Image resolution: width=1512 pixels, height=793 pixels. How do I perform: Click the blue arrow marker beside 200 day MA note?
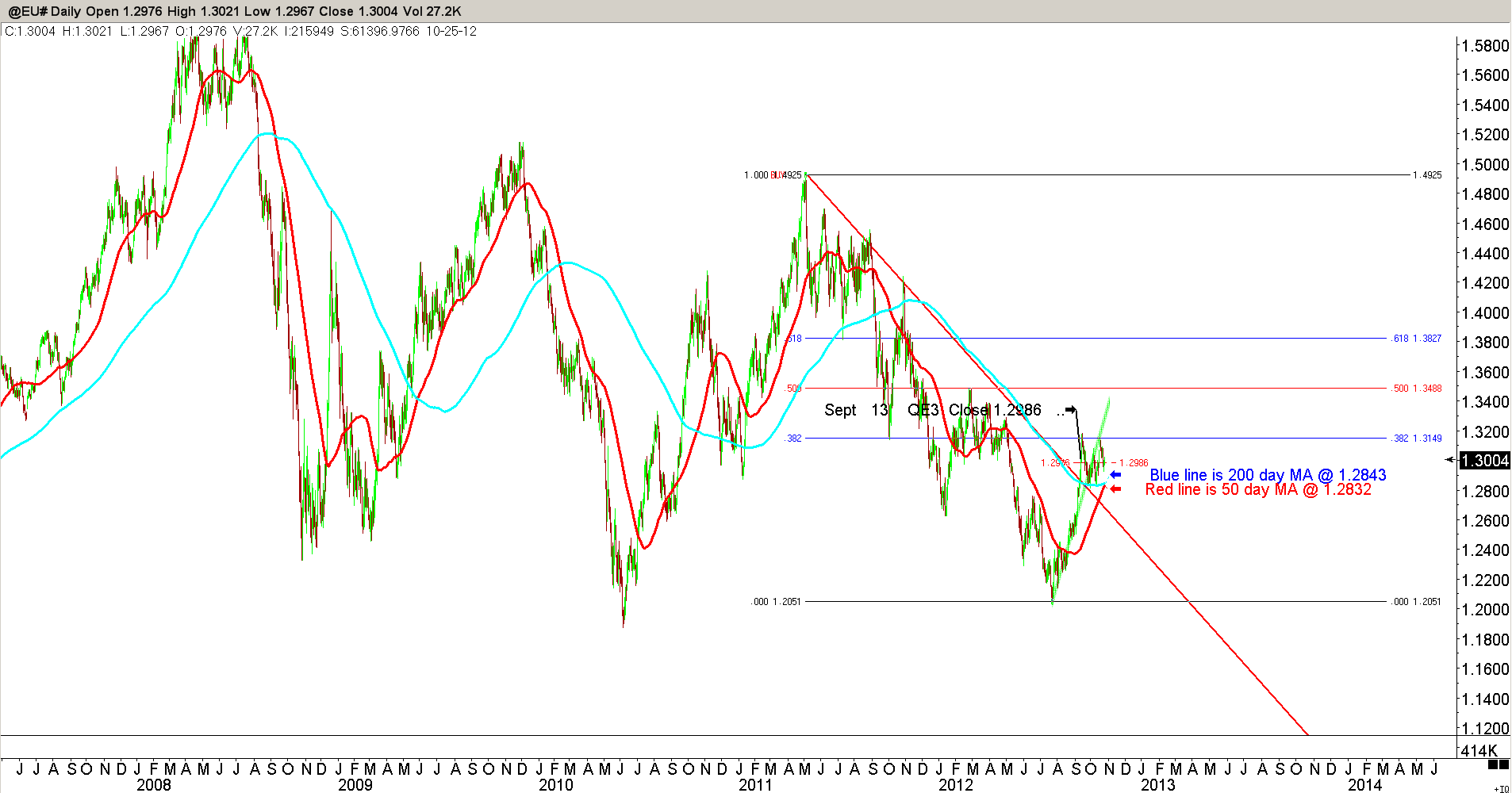1115,475
